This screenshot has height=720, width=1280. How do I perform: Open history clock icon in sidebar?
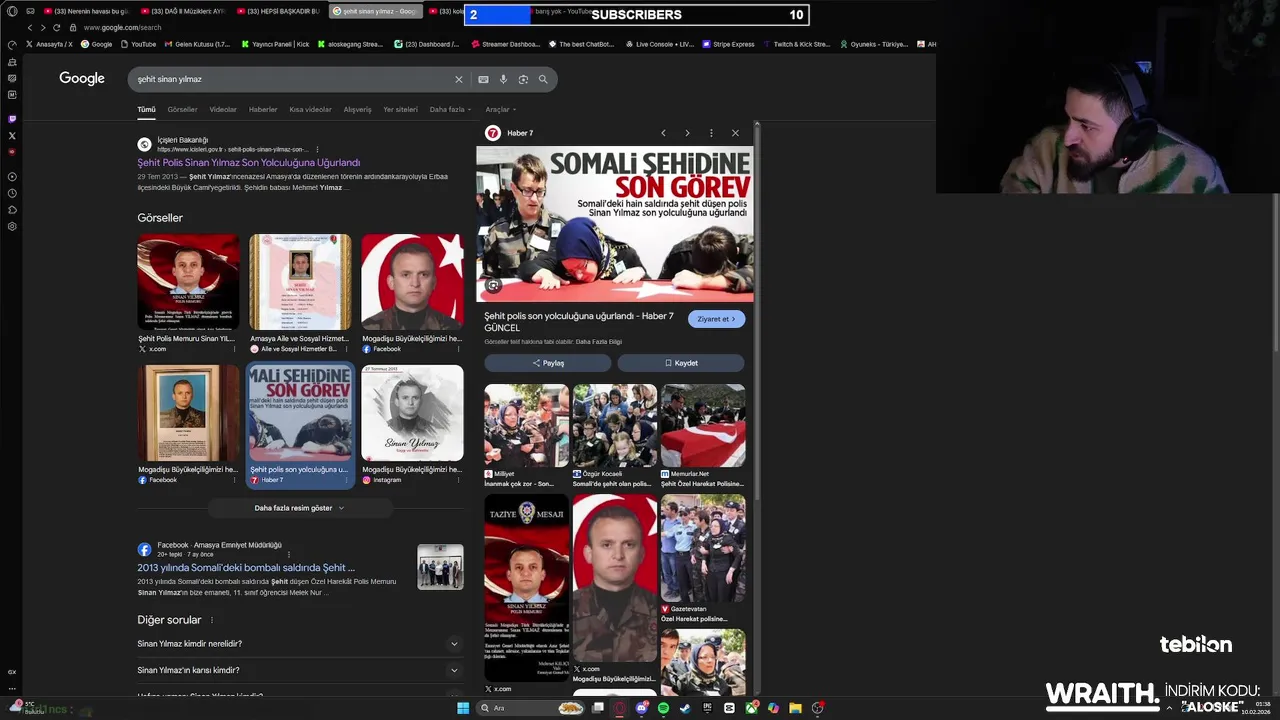pyautogui.click(x=12, y=193)
